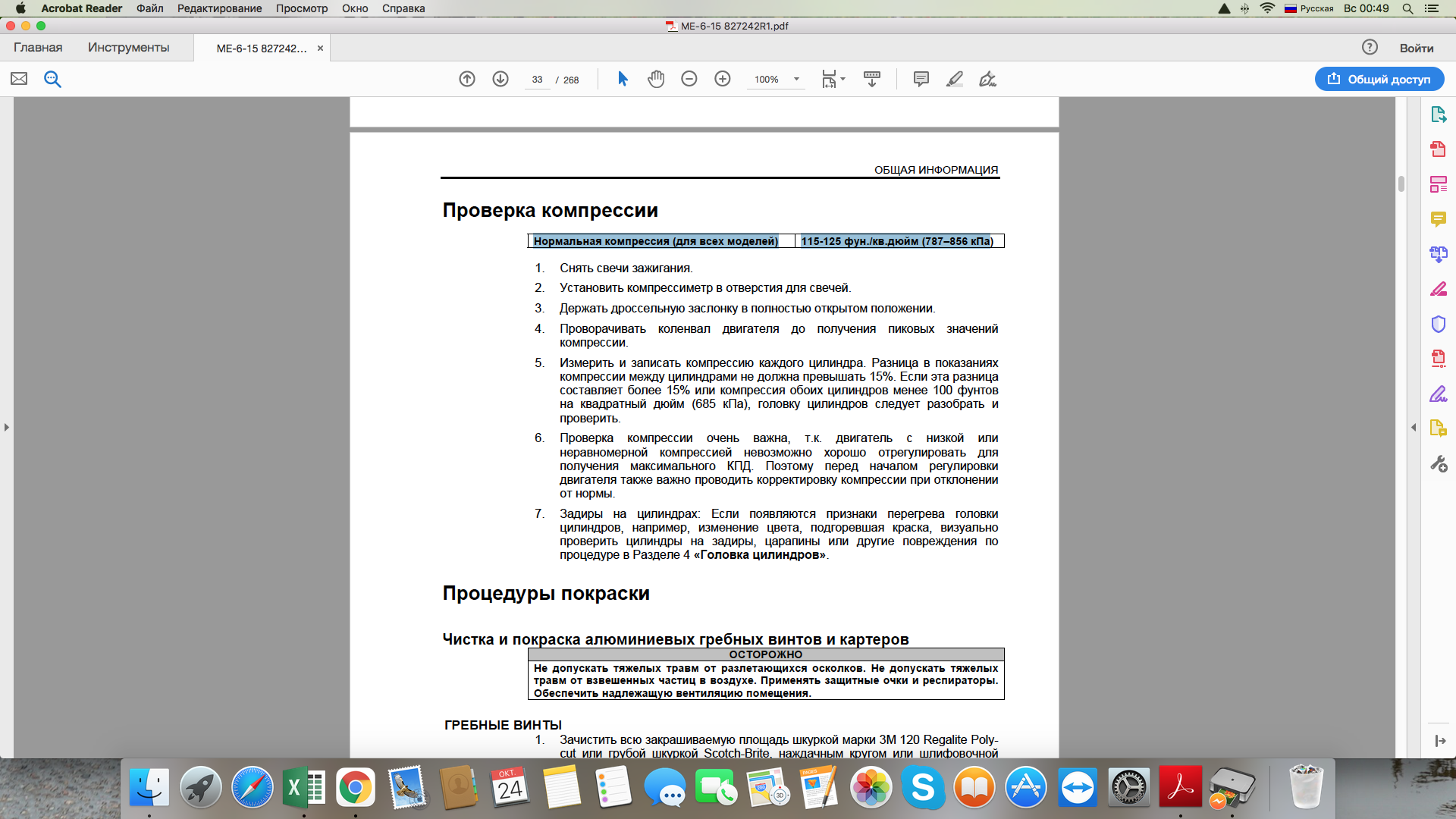This screenshot has height=819, width=1456.
Task: Click Войти to sign in
Action: point(1416,48)
